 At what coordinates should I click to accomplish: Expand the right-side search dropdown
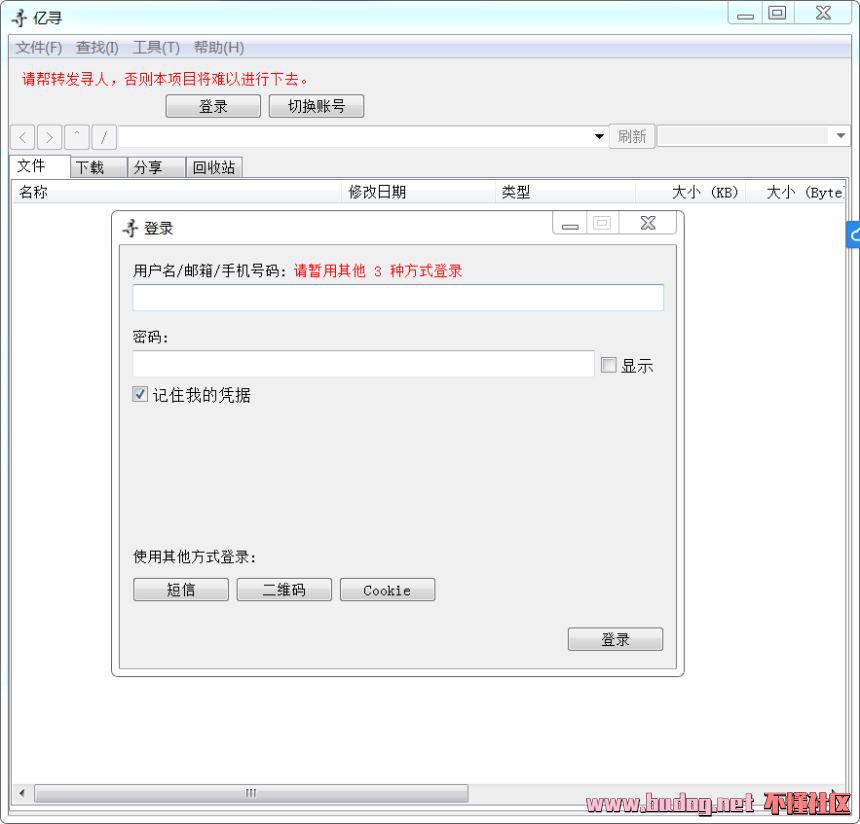[x=840, y=136]
